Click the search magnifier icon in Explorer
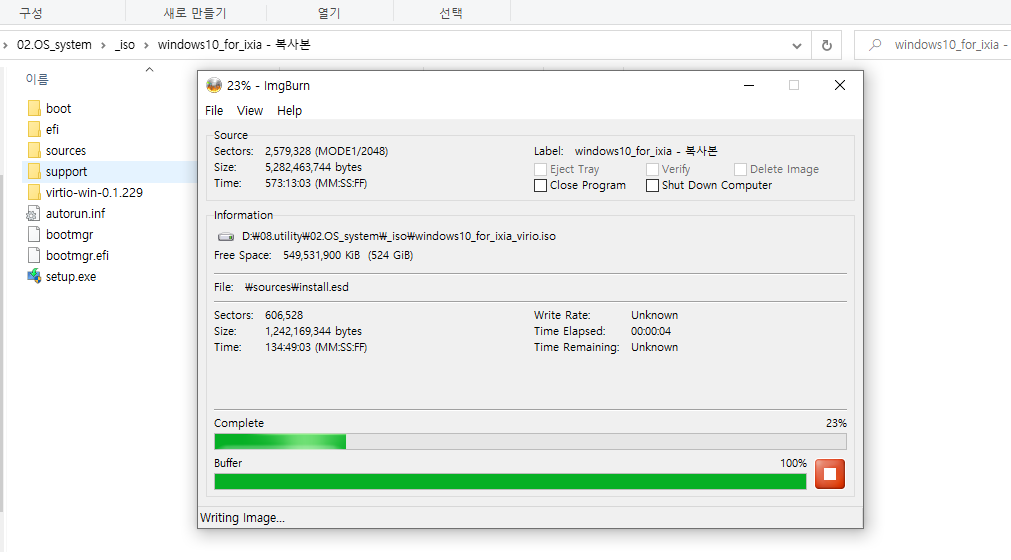 pos(875,44)
